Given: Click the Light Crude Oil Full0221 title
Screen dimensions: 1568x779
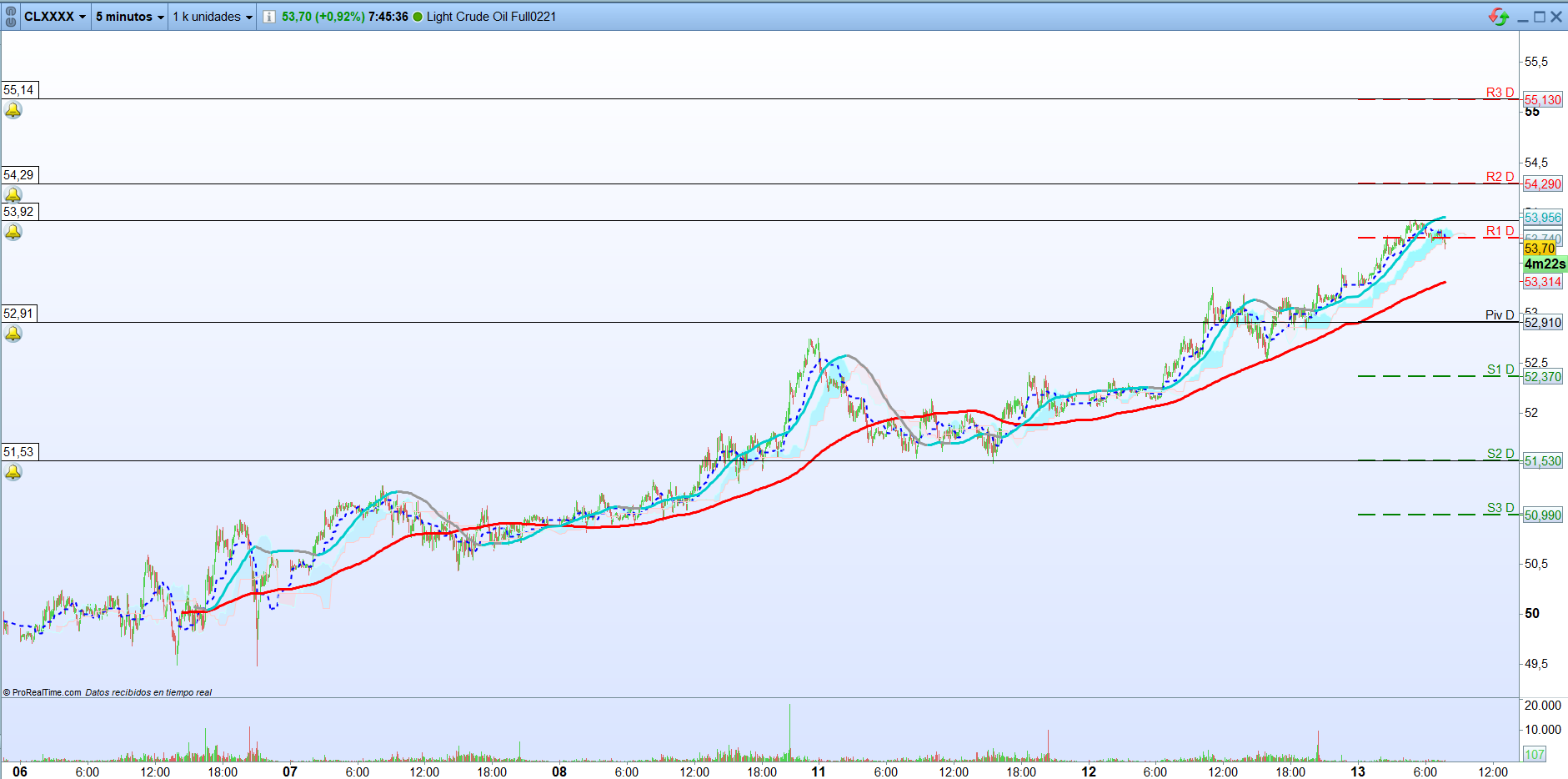Looking at the screenshot, I should click(491, 17).
